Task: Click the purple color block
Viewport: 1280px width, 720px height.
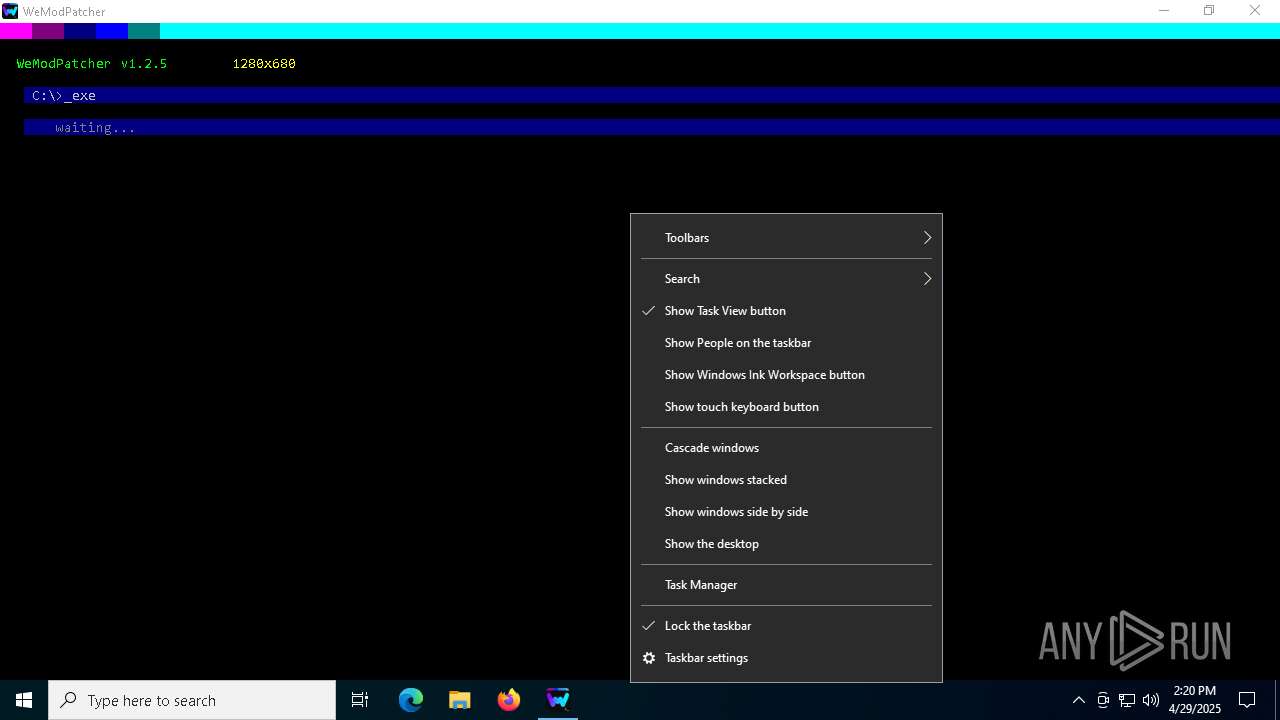Action: (48, 31)
